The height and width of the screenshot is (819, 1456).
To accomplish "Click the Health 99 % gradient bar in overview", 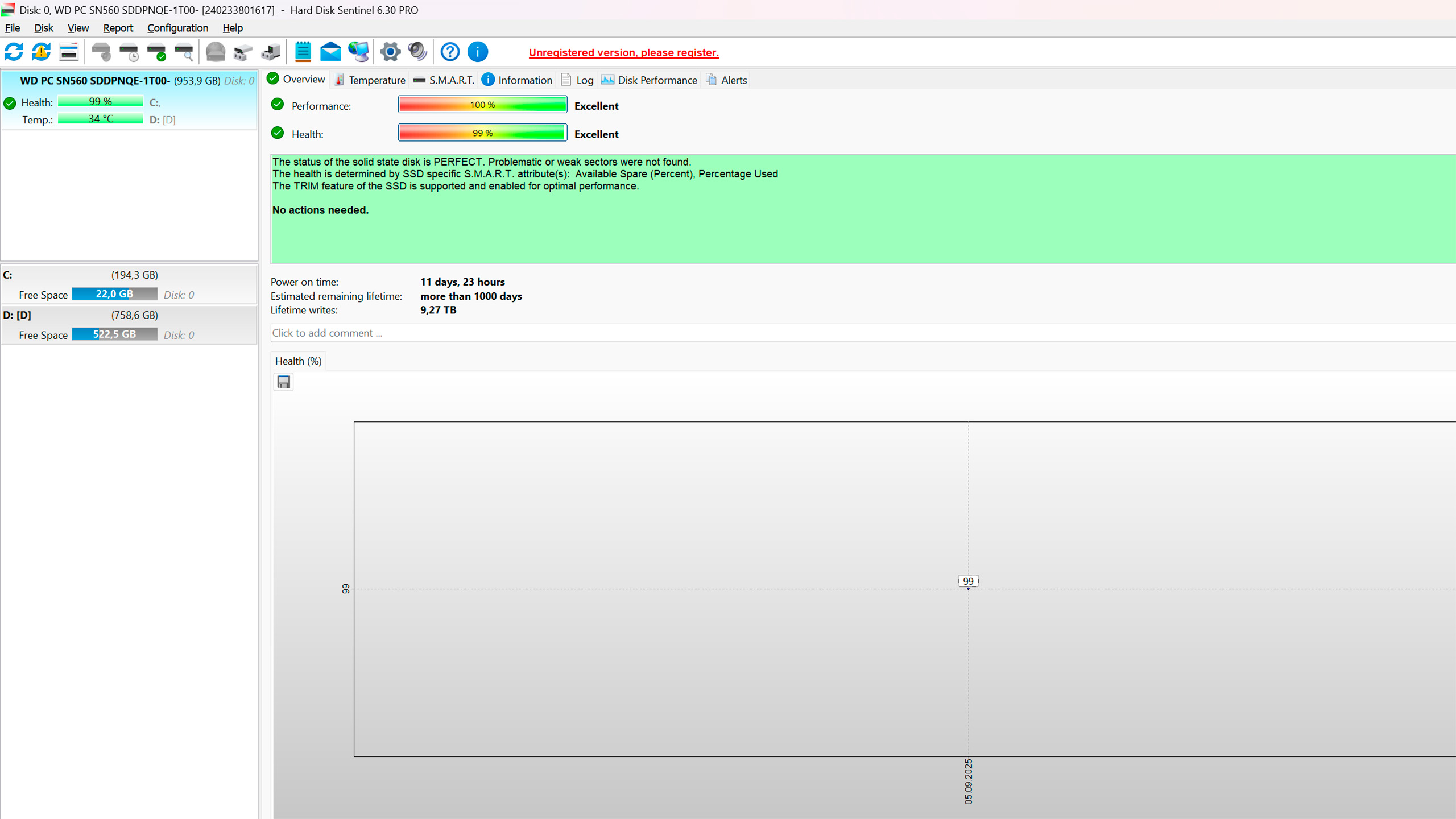I will (482, 133).
